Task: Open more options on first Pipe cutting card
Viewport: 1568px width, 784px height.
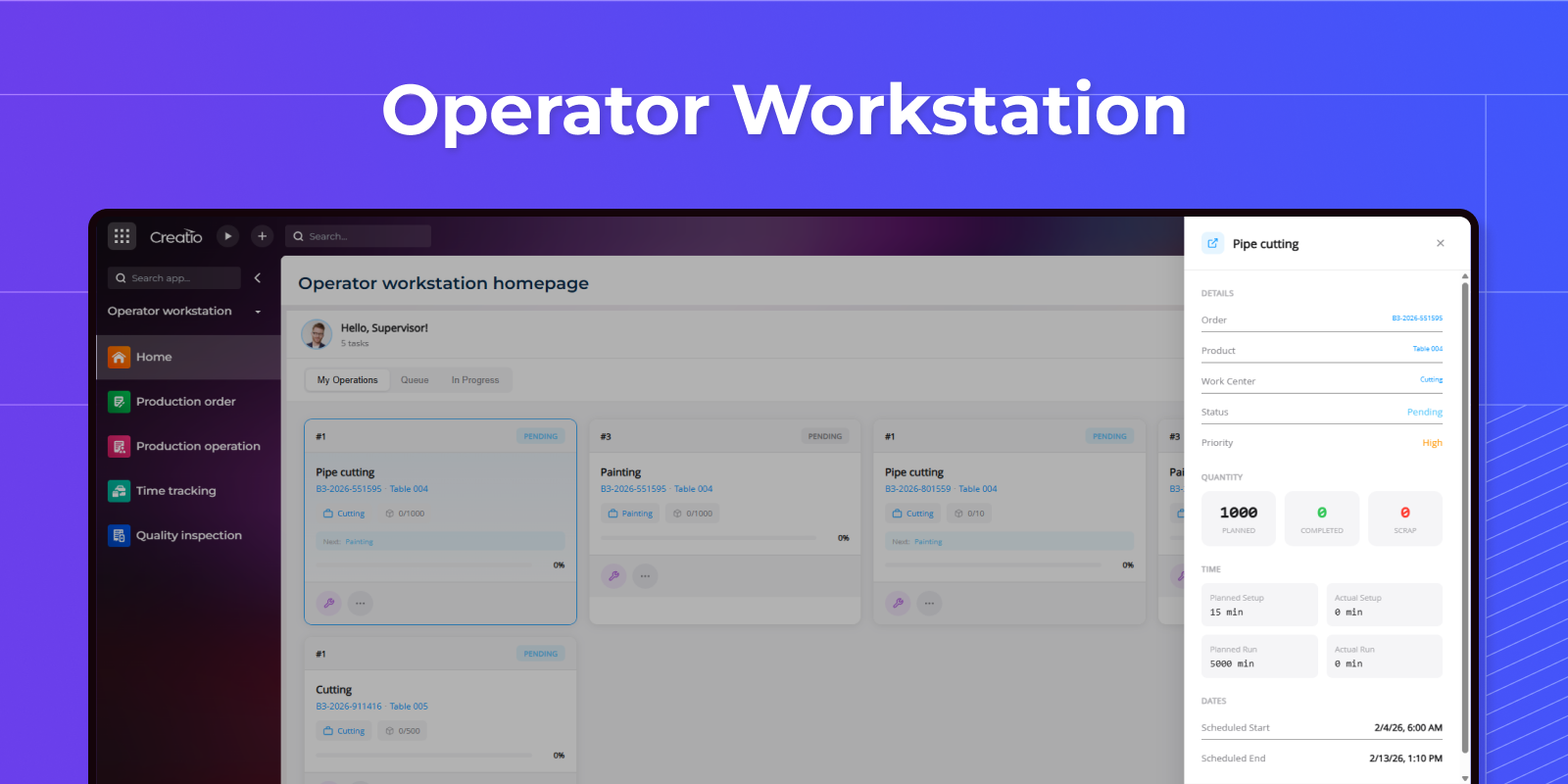Action: pos(360,604)
